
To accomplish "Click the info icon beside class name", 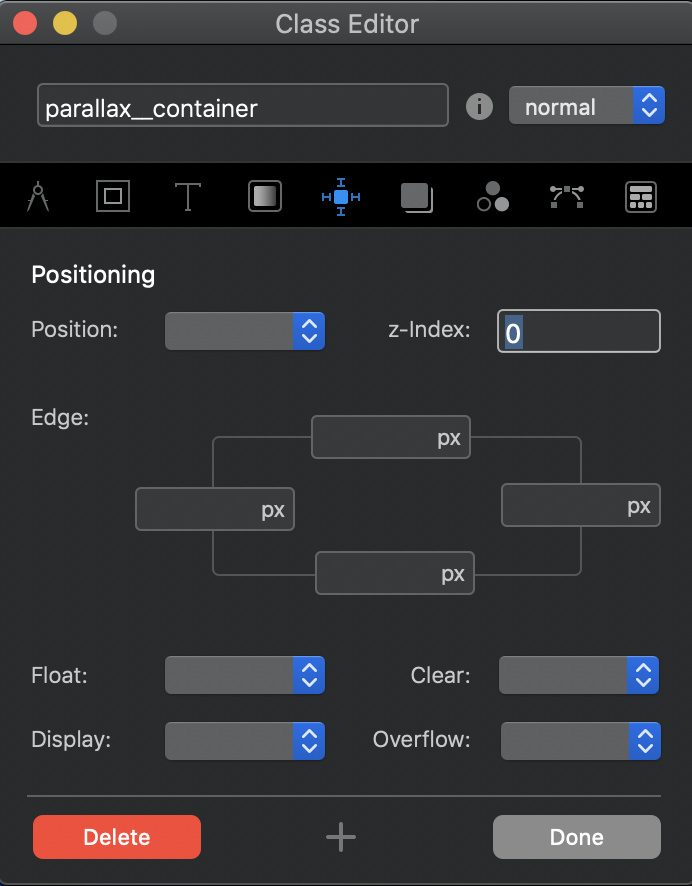I will [480, 106].
